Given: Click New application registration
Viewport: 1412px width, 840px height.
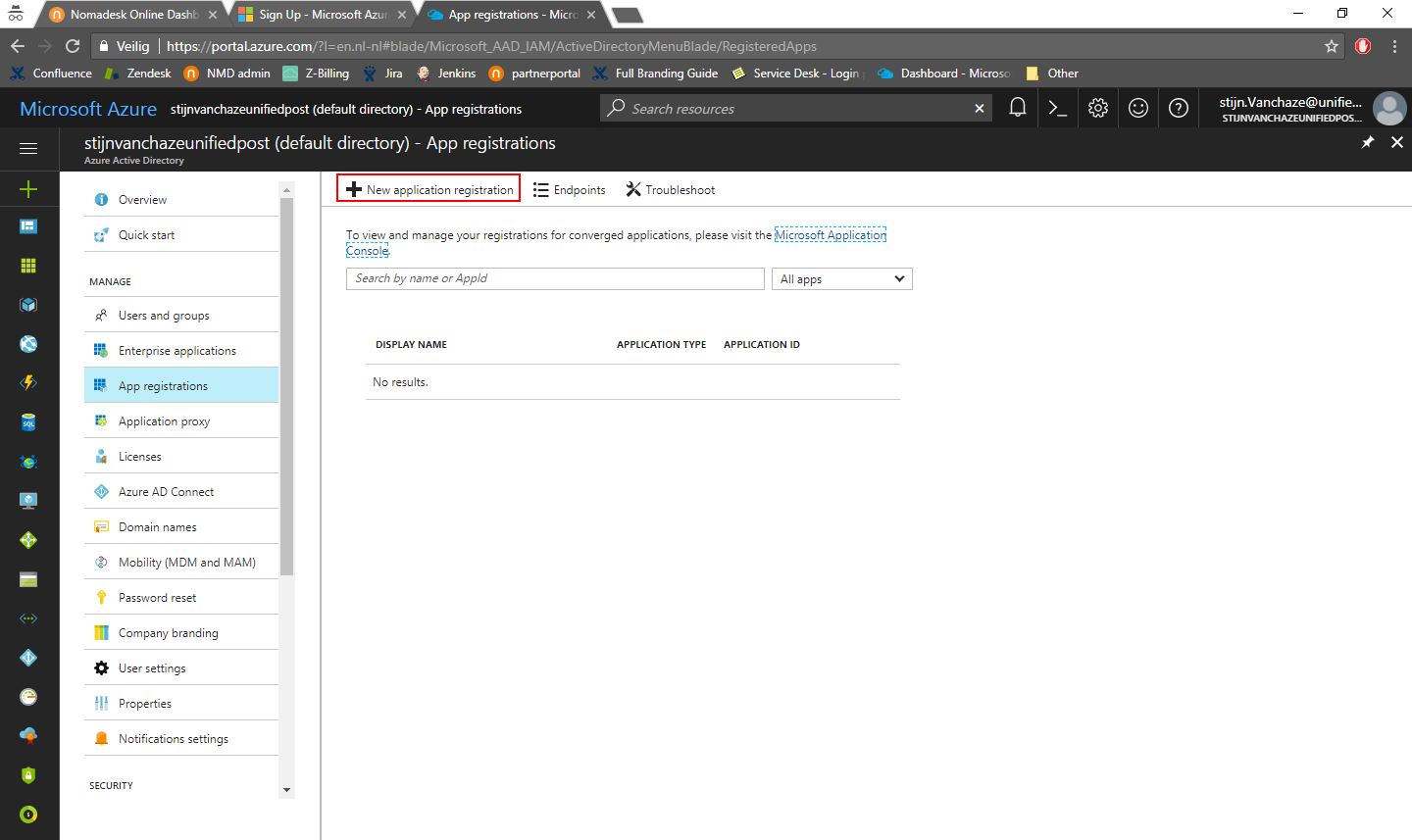Looking at the screenshot, I should [429, 189].
